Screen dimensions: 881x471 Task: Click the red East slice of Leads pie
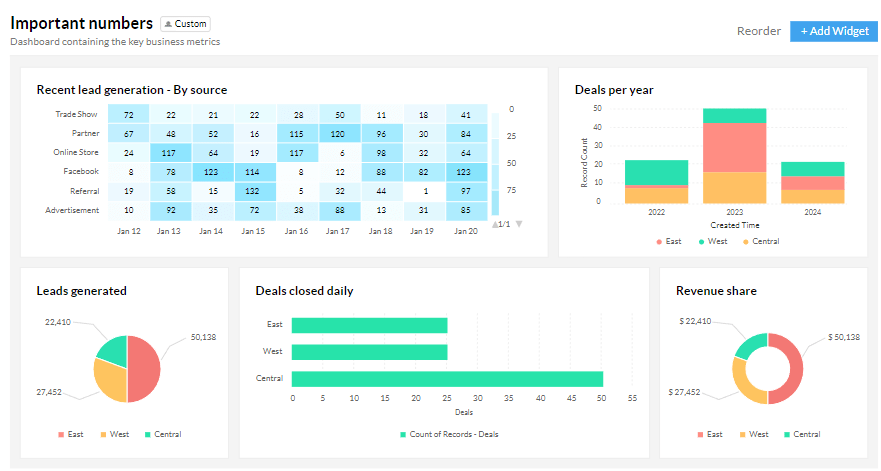pos(145,369)
